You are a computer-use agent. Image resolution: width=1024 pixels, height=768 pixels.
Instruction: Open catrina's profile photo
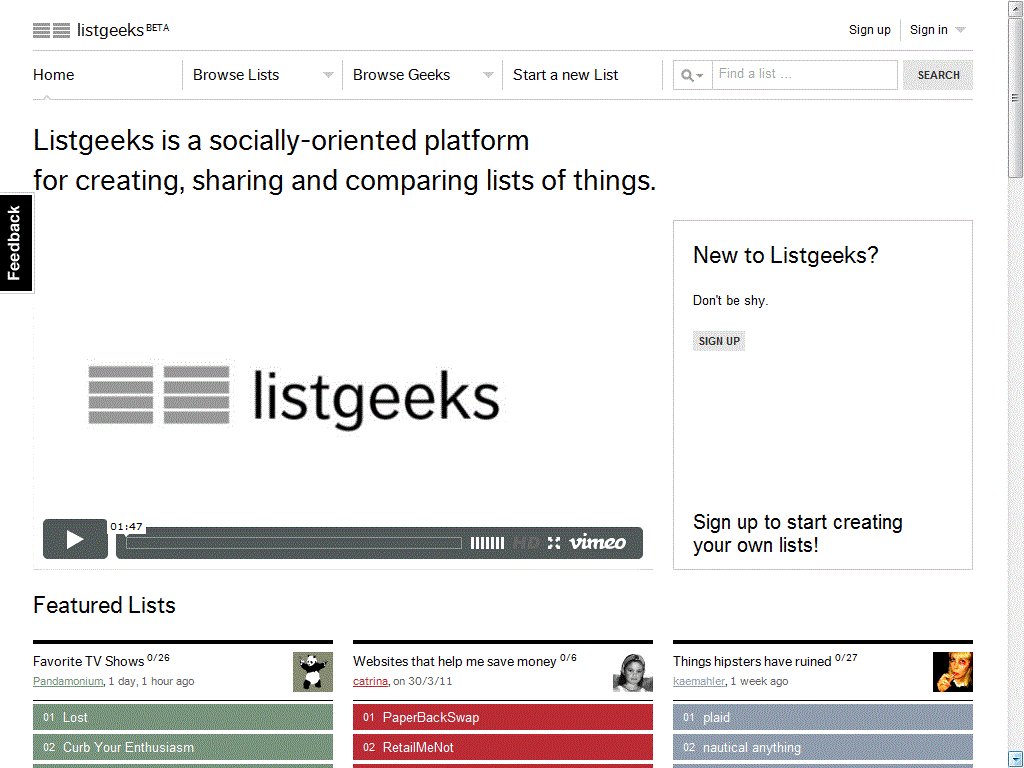click(x=633, y=672)
